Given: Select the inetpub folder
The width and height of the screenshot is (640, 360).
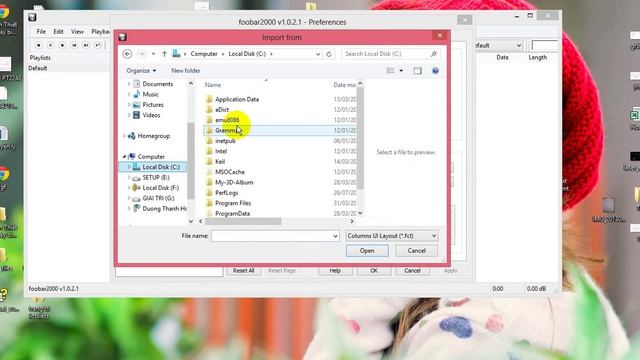Looking at the screenshot, I should [225, 141].
